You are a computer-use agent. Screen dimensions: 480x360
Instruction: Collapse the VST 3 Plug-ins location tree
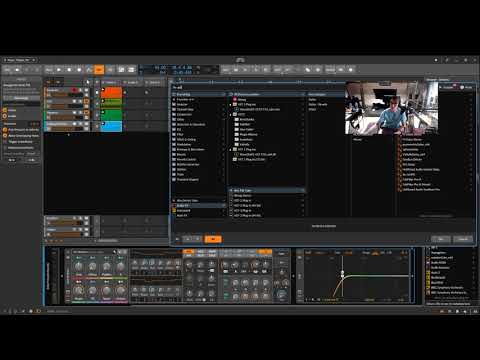[x=230, y=150]
